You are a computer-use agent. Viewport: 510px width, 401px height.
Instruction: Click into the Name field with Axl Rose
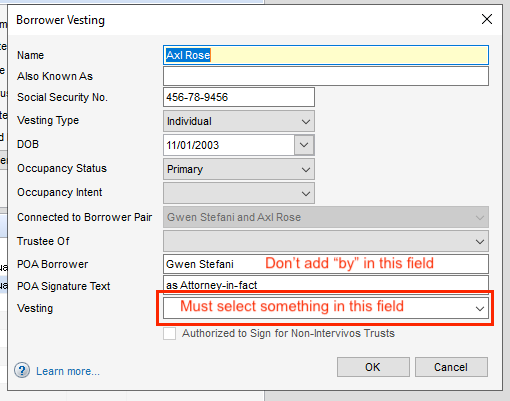(326, 55)
